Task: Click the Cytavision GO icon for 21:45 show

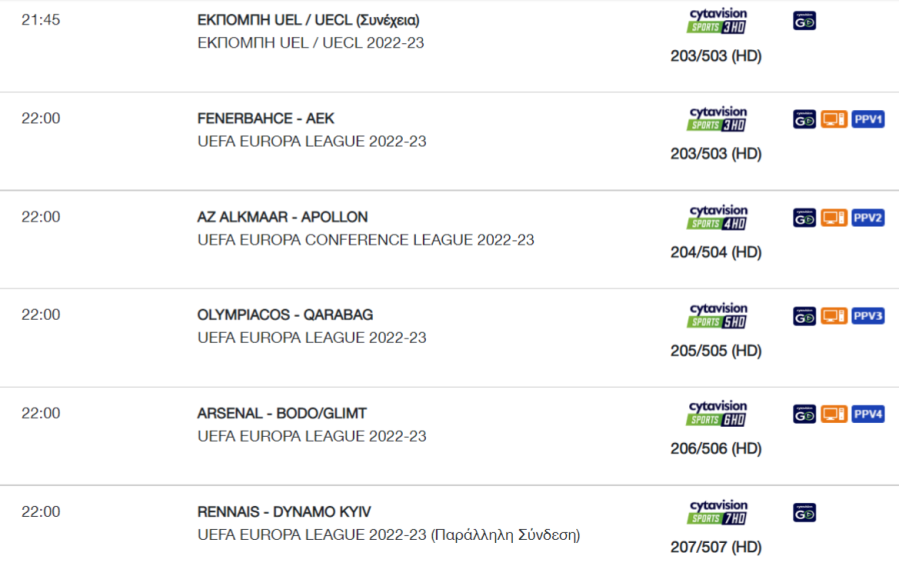Action: [804, 21]
